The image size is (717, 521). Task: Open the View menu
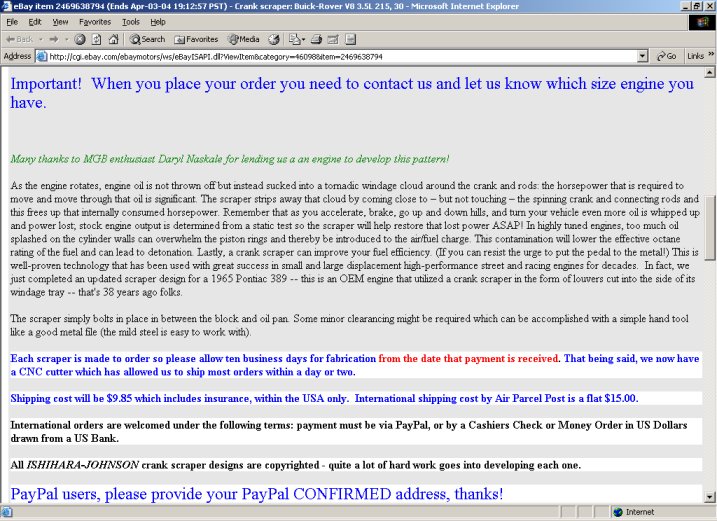(60, 21)
